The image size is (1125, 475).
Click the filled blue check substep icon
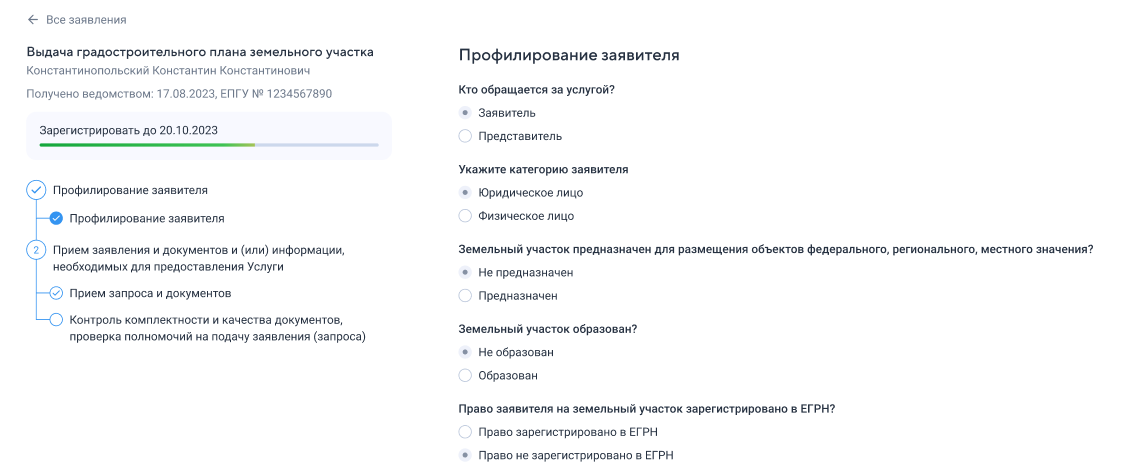click(x=56, y=218)
